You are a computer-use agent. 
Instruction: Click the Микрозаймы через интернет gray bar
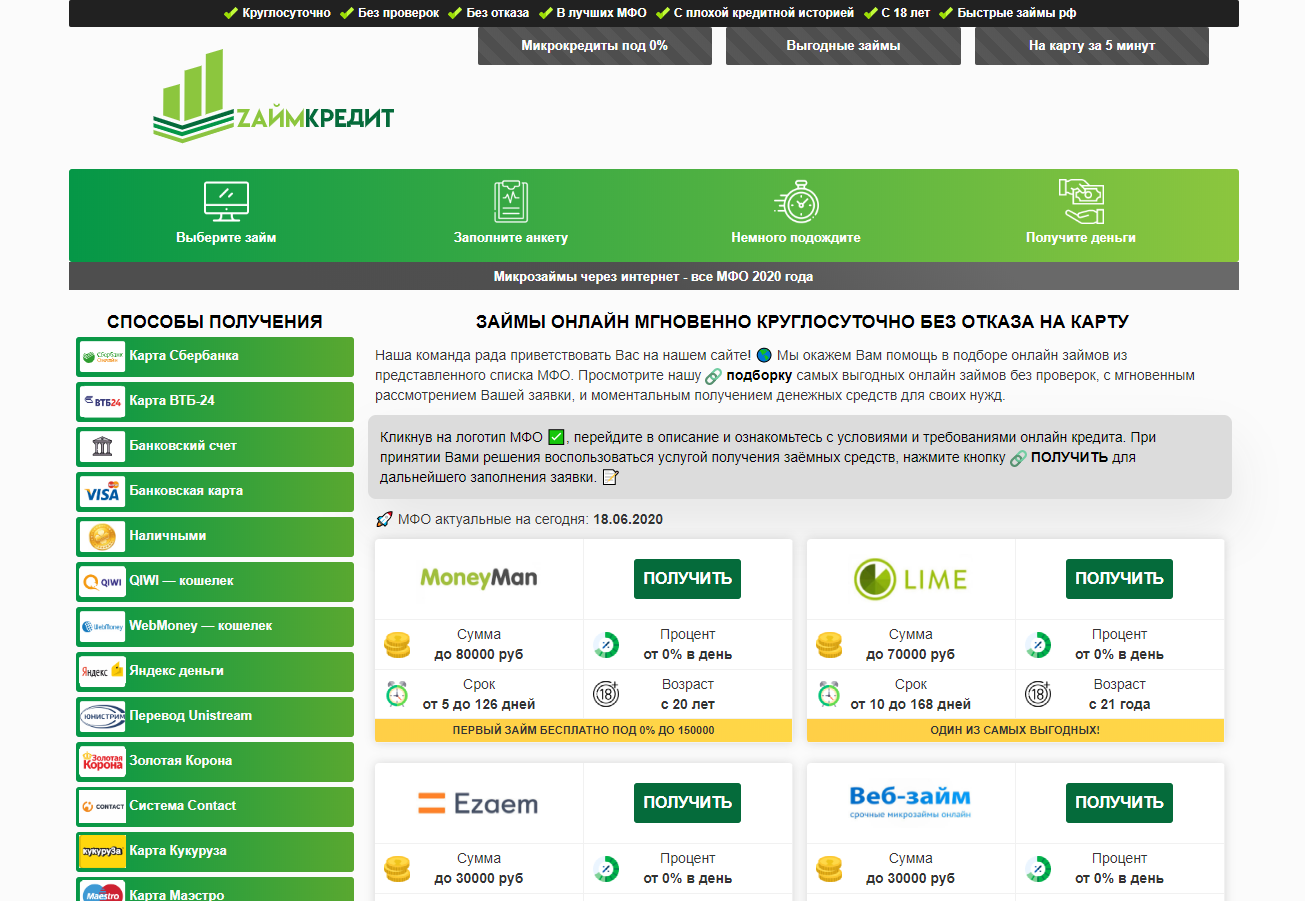tap(654, 277)
